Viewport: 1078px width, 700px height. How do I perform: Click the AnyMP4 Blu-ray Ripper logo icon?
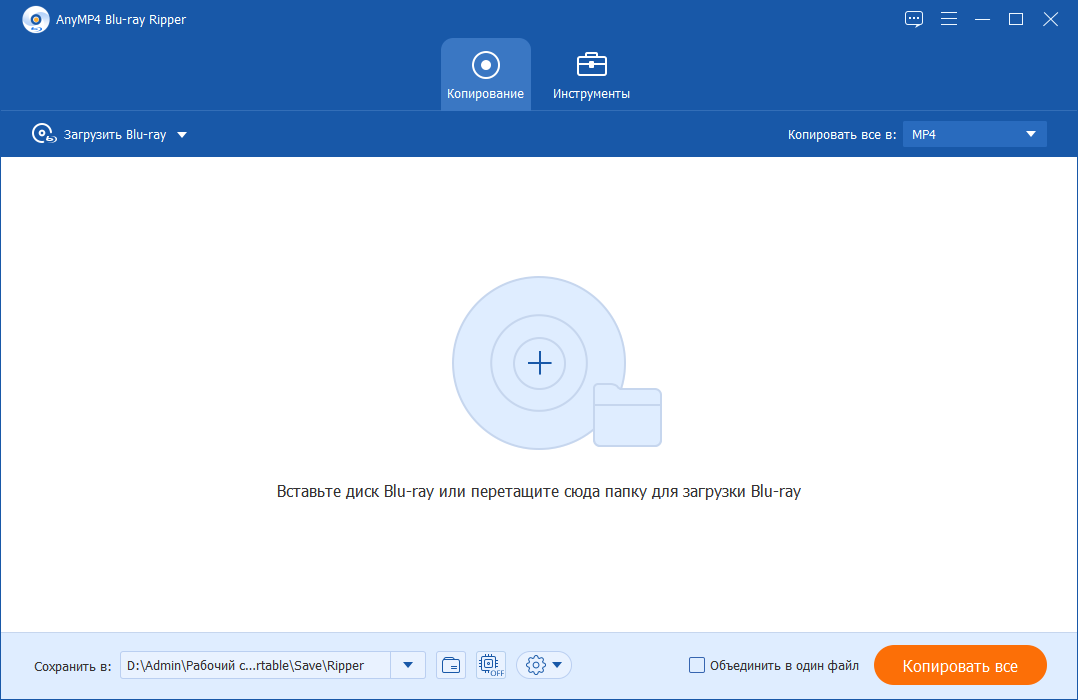(x=35, y=18)
